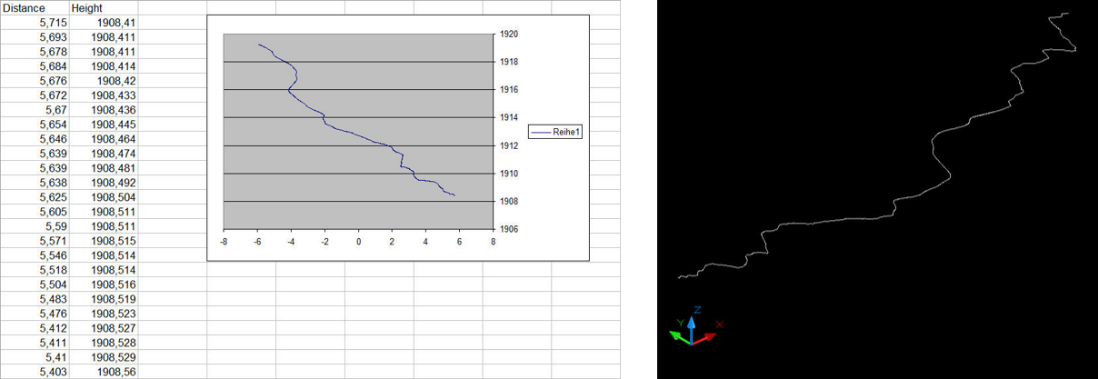1098x379 pixels.
Task: Select the cell containing 1908,414
Action: coord(104,66)
